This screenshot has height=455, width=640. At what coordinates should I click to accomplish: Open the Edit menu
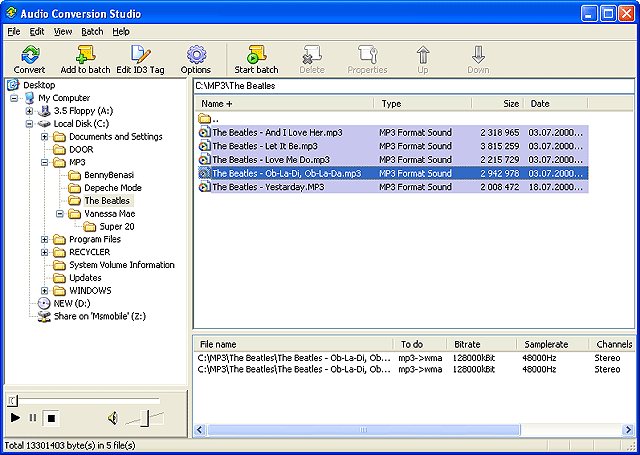[37, 31]
